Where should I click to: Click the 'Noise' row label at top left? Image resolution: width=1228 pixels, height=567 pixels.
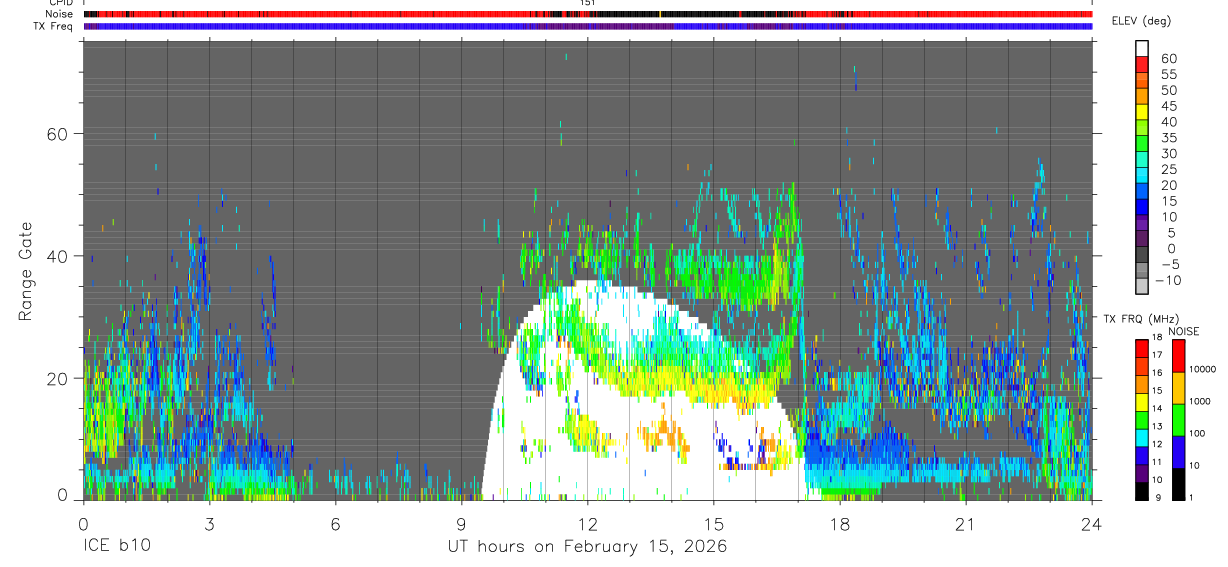59,14
